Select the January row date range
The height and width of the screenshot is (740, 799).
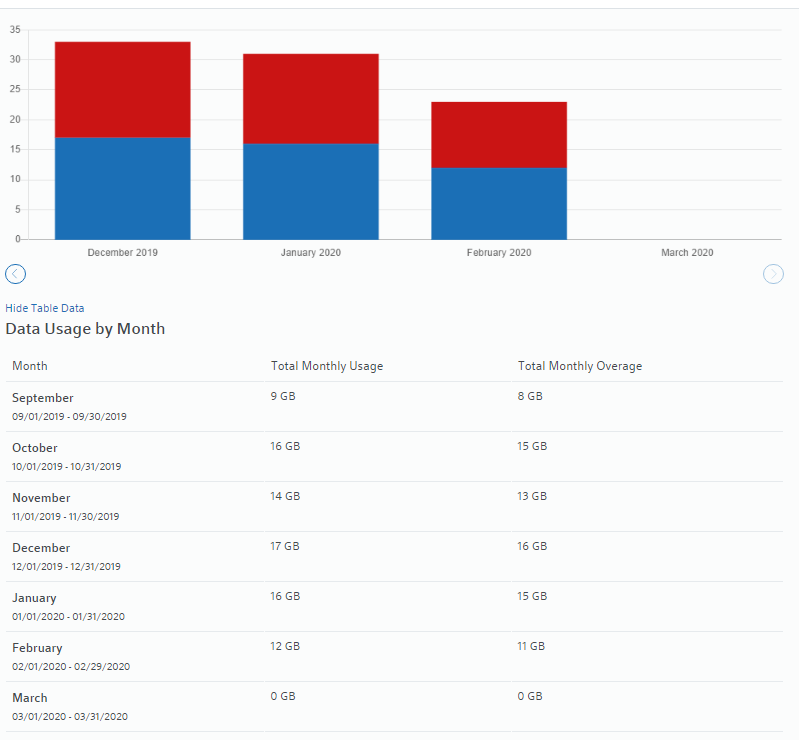(68, 617)
